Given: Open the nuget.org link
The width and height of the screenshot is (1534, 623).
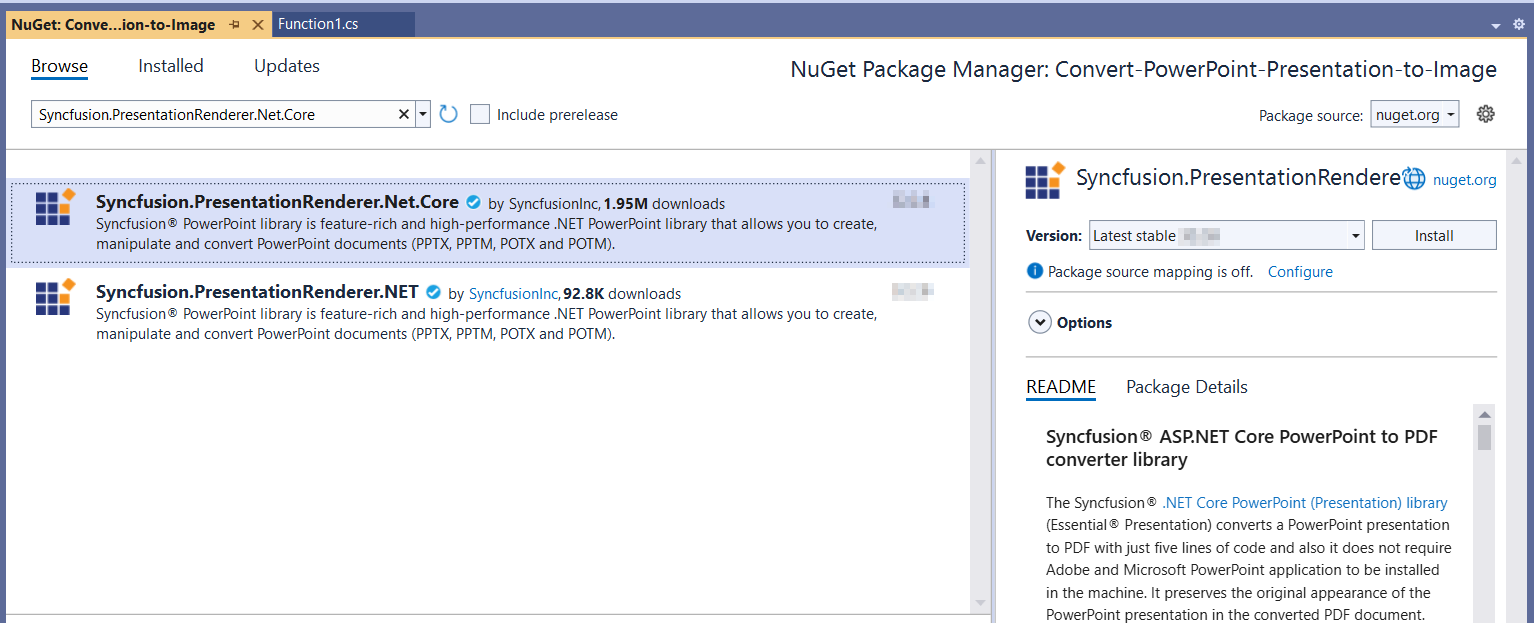Looking at the screenshot, I should [x=1464, y=180].
